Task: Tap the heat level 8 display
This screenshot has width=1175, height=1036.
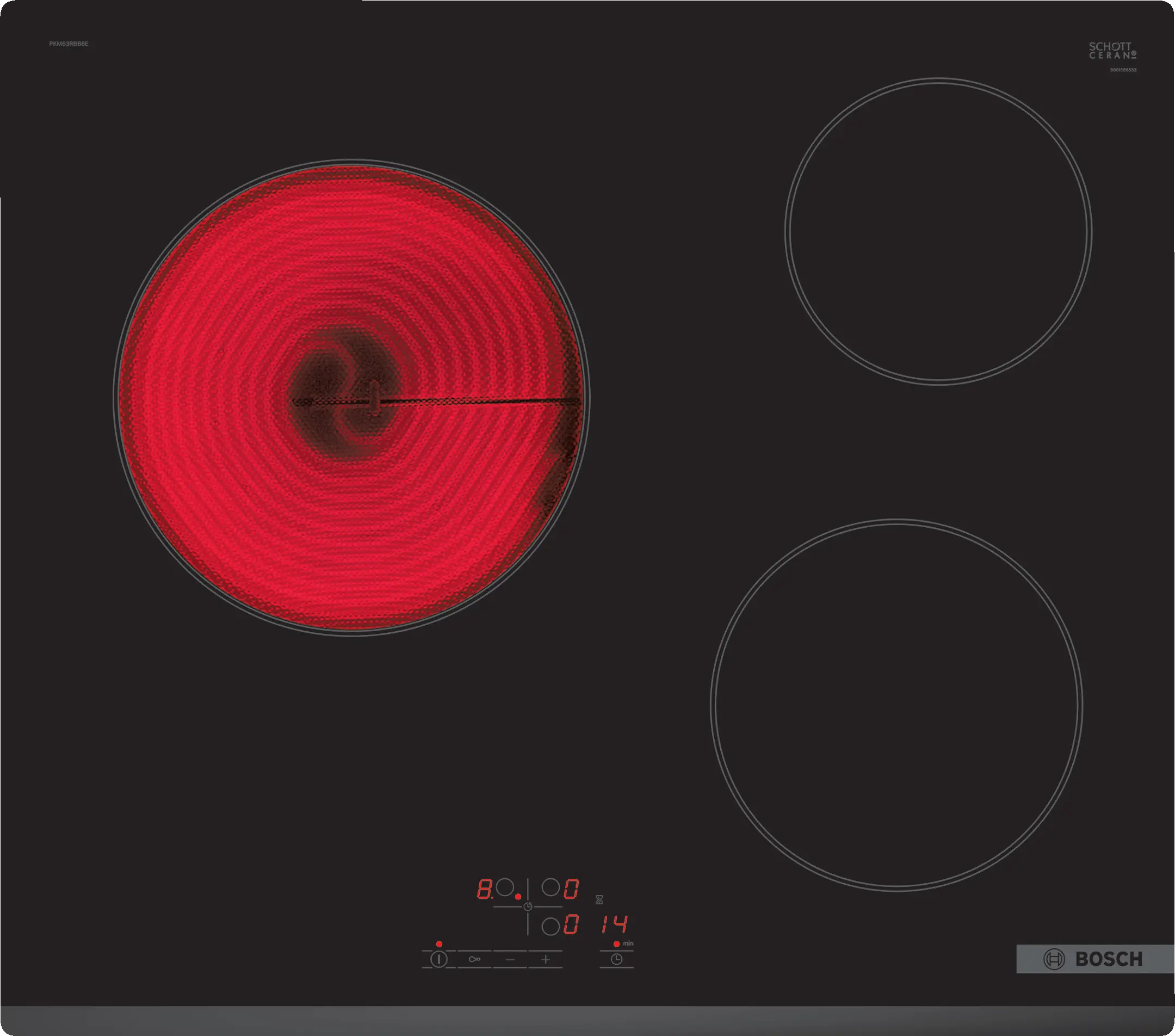Action: 484,889
